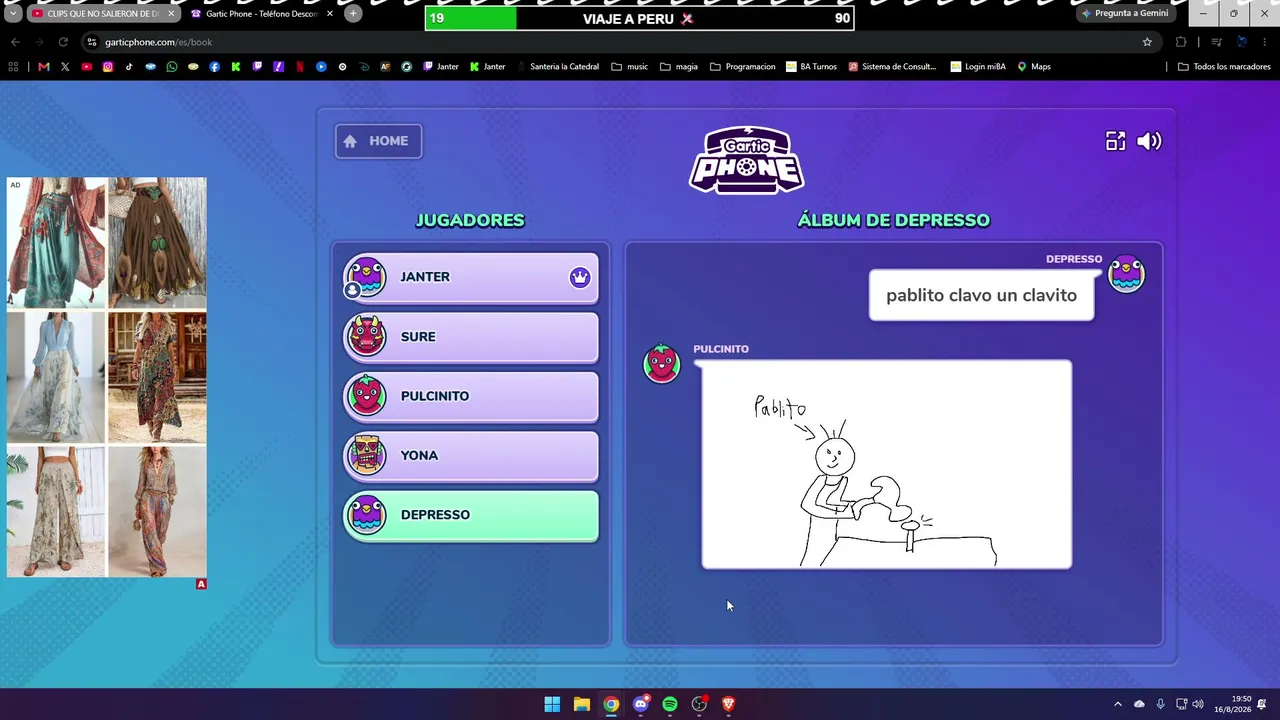1280x720 pixels.
Task: Select player SURE in the list
Action: (x=471, y=337)
